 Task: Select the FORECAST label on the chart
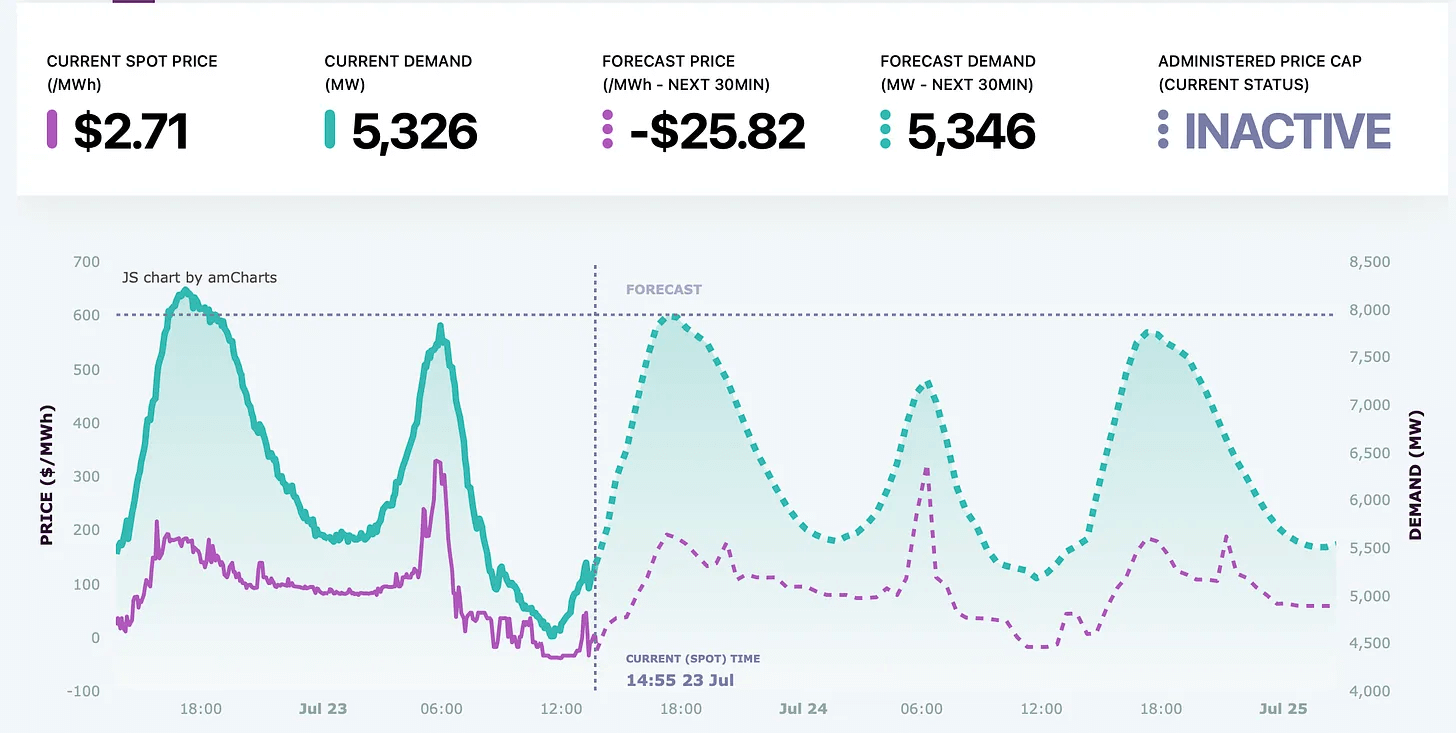664,290
